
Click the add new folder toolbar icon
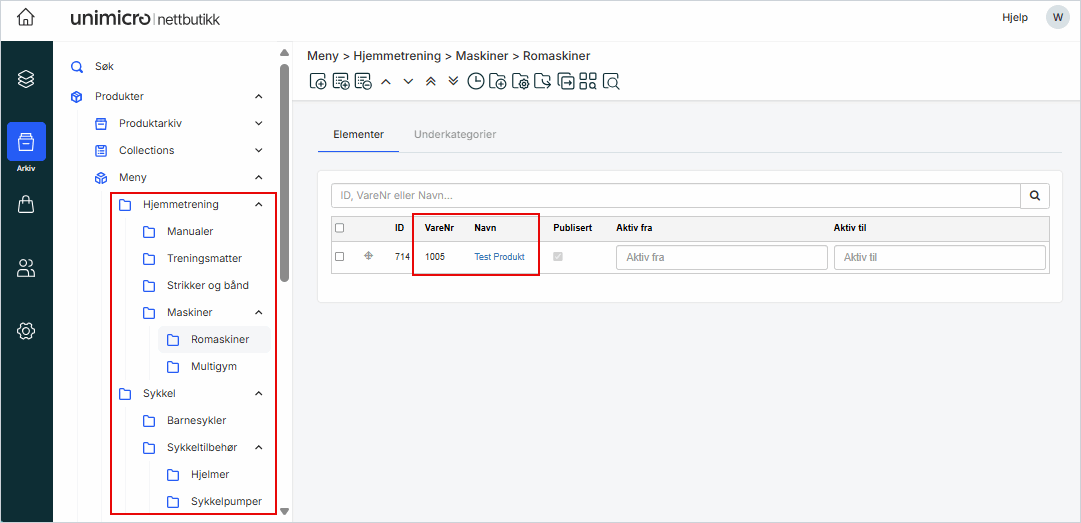tap(498, 82)
